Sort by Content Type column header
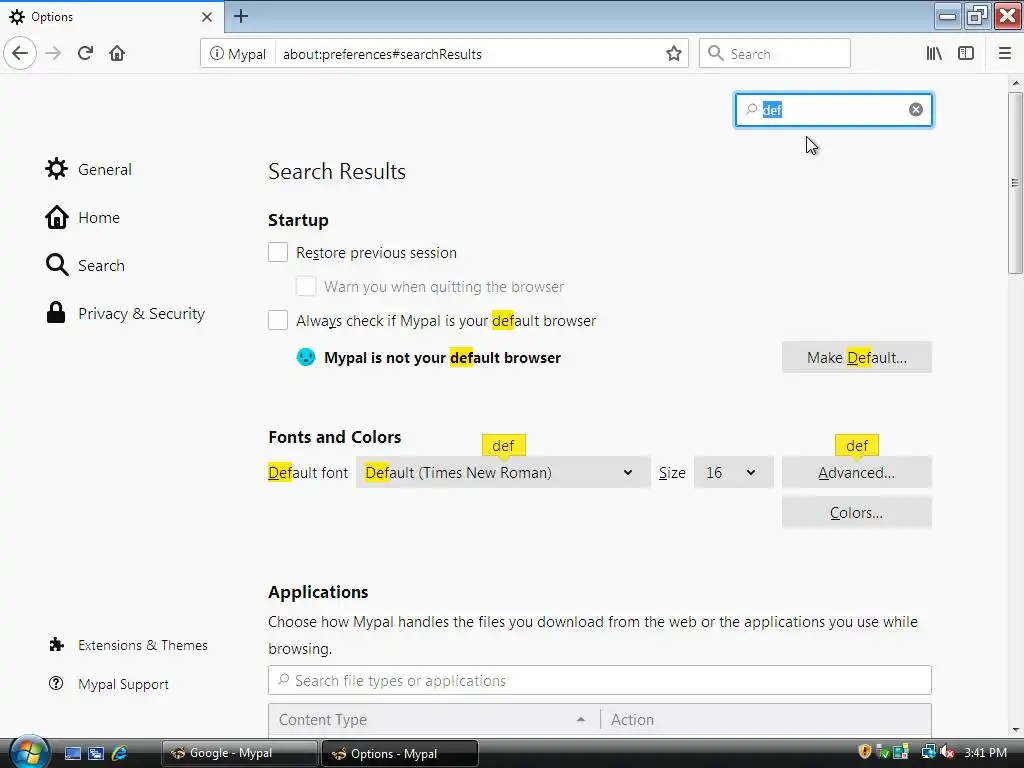Screen dimensions: 1024x768 click(x=434, y=720)
